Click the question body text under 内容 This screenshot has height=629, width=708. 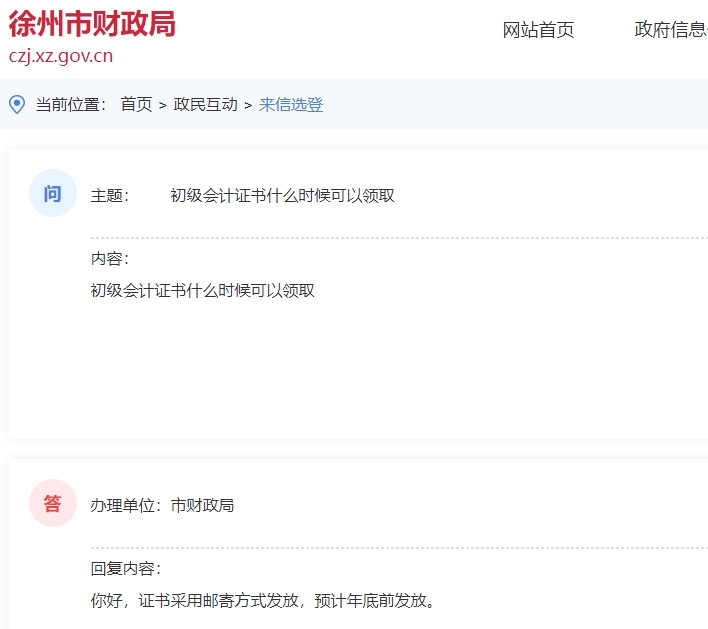(x=202, y=291)
